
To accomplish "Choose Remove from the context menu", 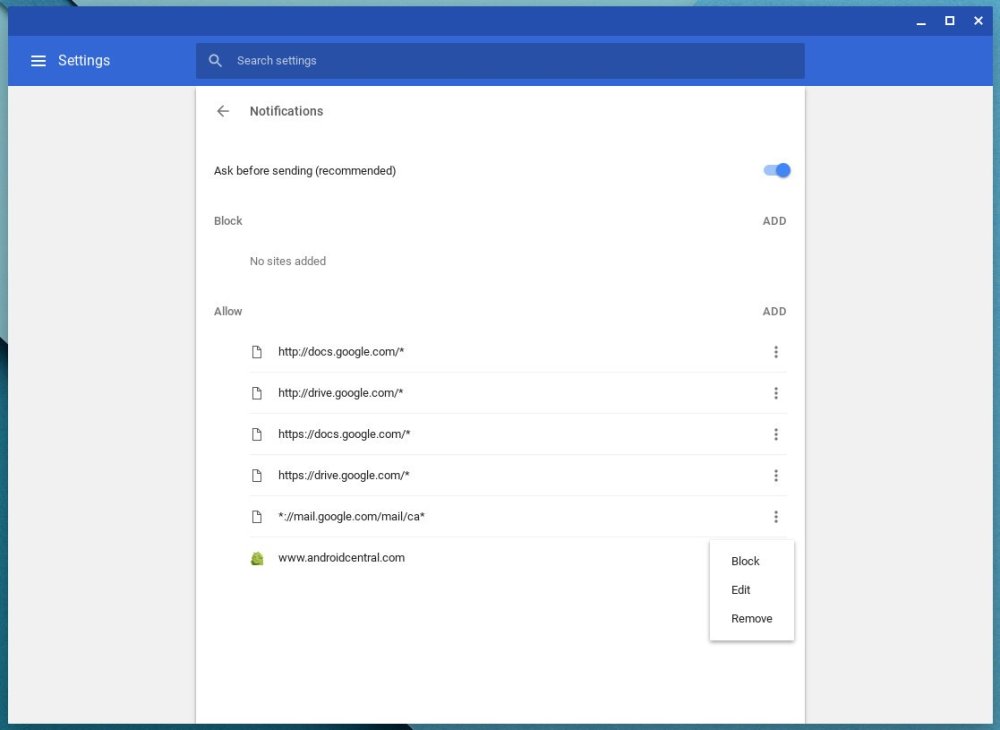I will 751,618.
